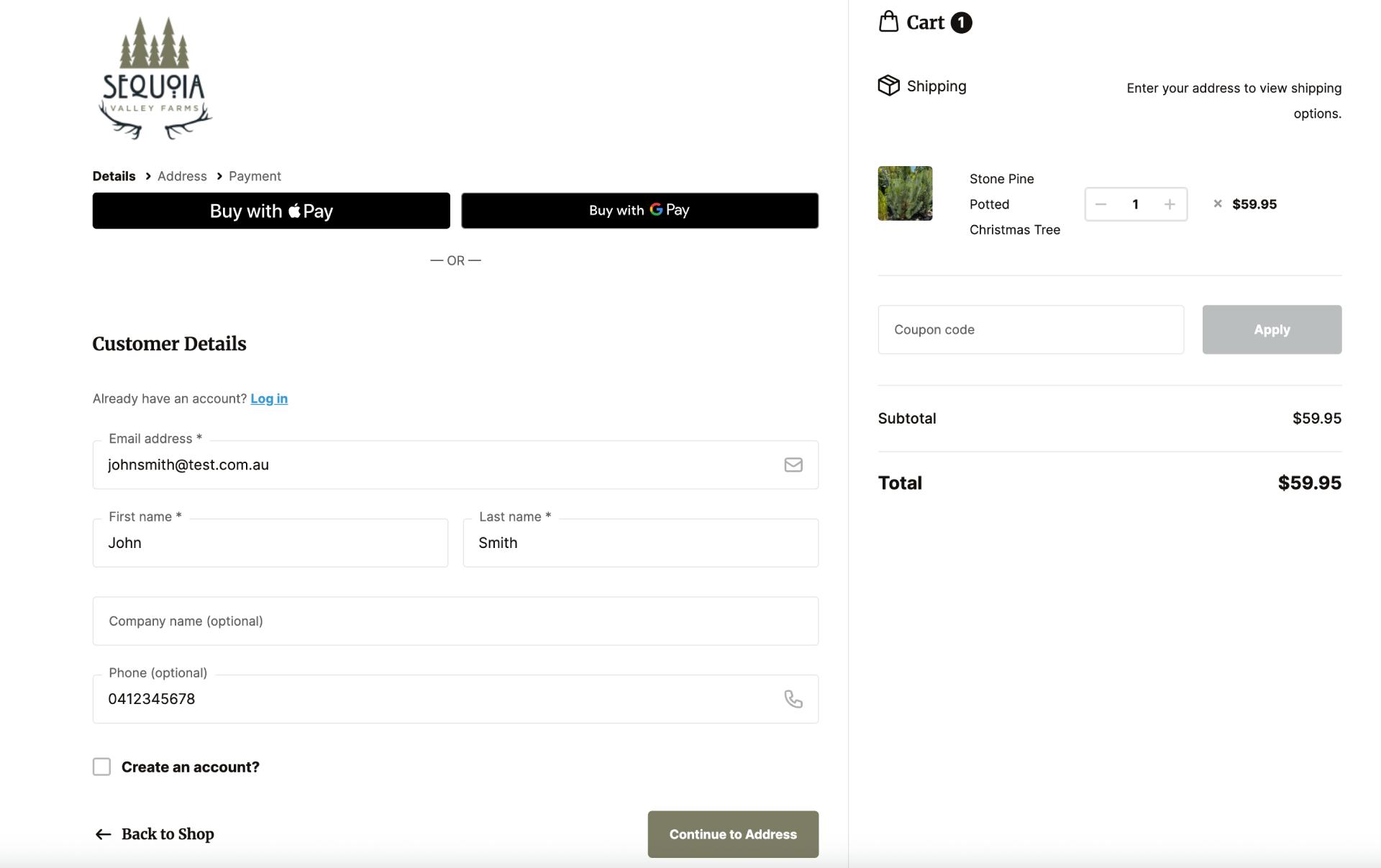Tick the Create an account checkbox
The width and height of the screenshot is (1381, 868).
(x=101, y=767)
